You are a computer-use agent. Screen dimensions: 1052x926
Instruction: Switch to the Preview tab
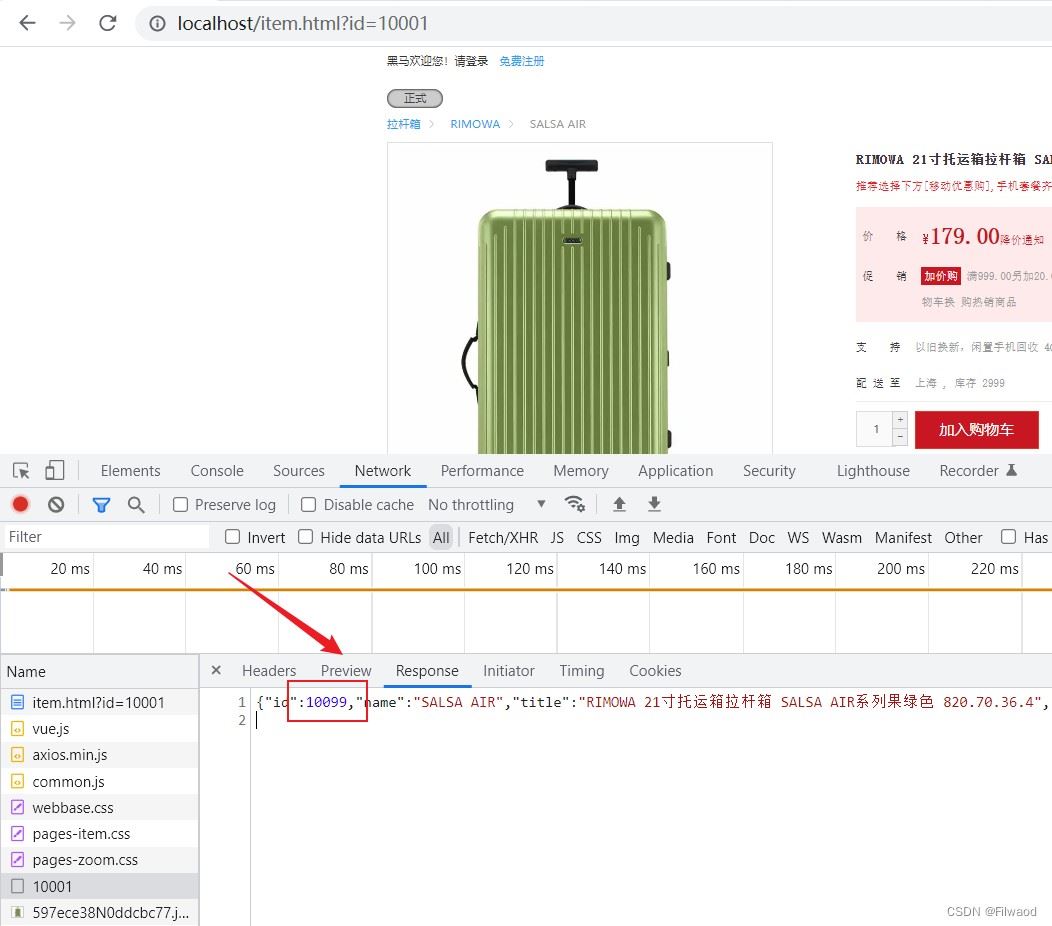click(x=346, y=671)
